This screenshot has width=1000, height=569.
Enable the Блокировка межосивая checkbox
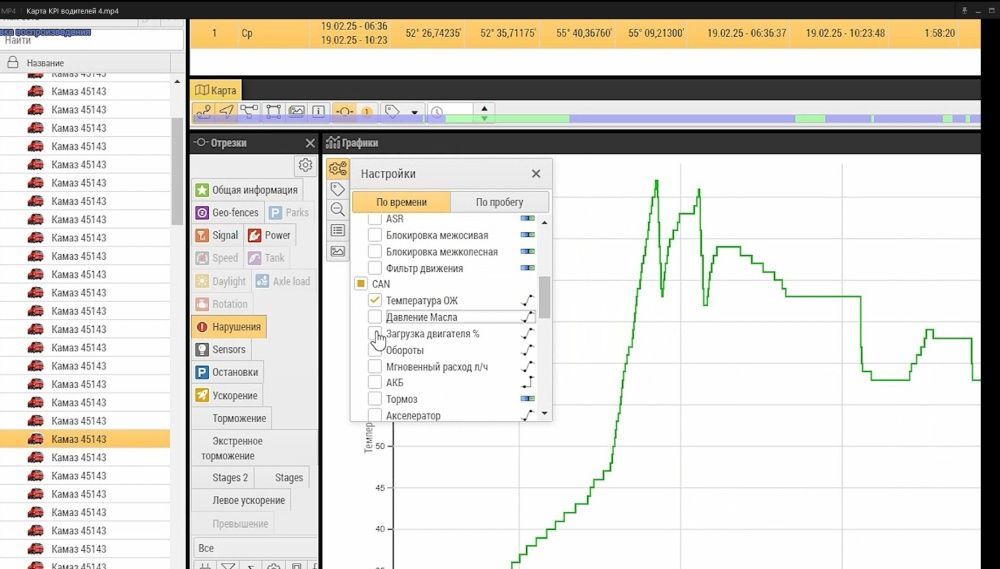pyautogui.click(x=375, y=235)
